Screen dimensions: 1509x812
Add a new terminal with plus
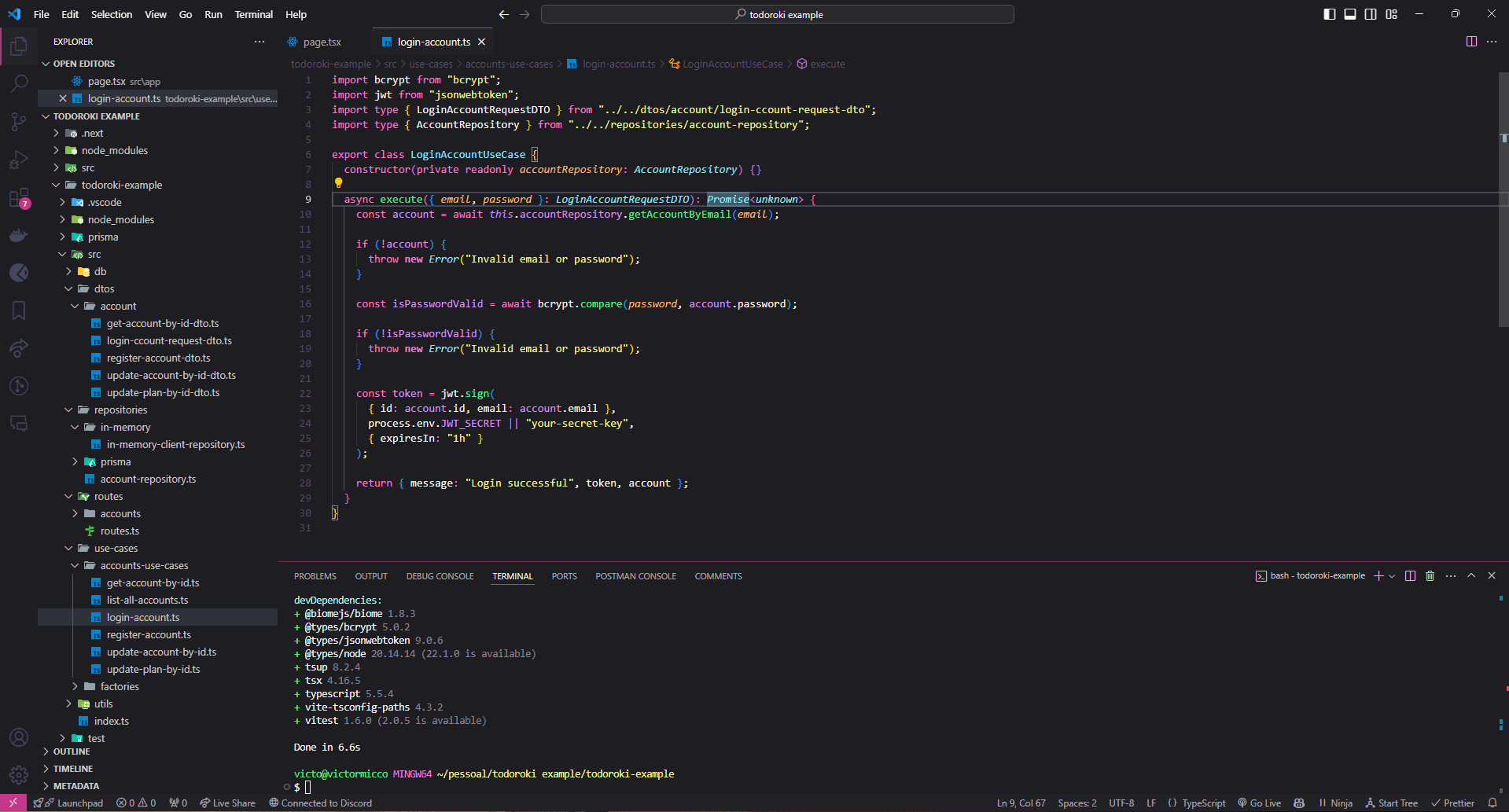point(1378,576)
